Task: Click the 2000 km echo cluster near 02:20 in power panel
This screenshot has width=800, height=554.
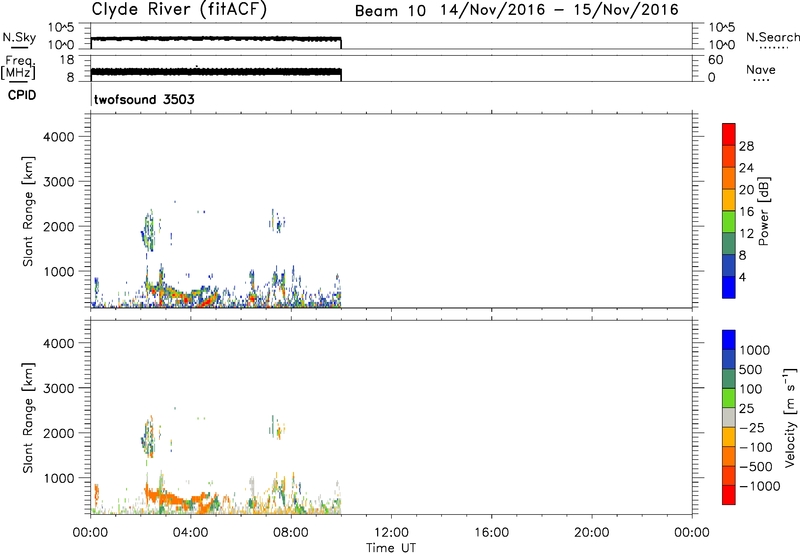Action: point(148,230)
